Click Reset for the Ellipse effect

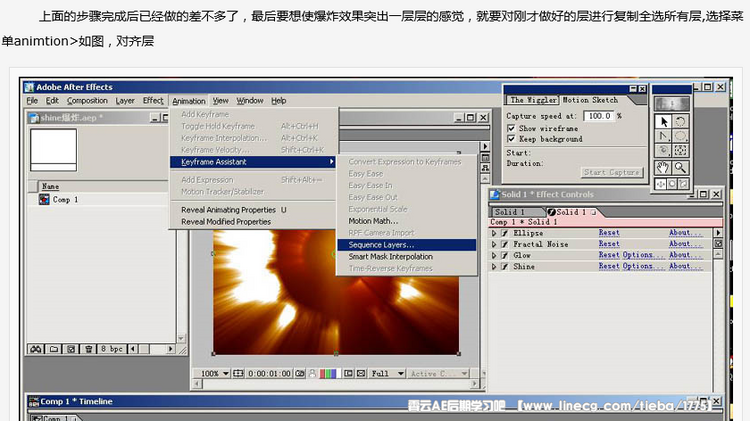click(609, 233)
